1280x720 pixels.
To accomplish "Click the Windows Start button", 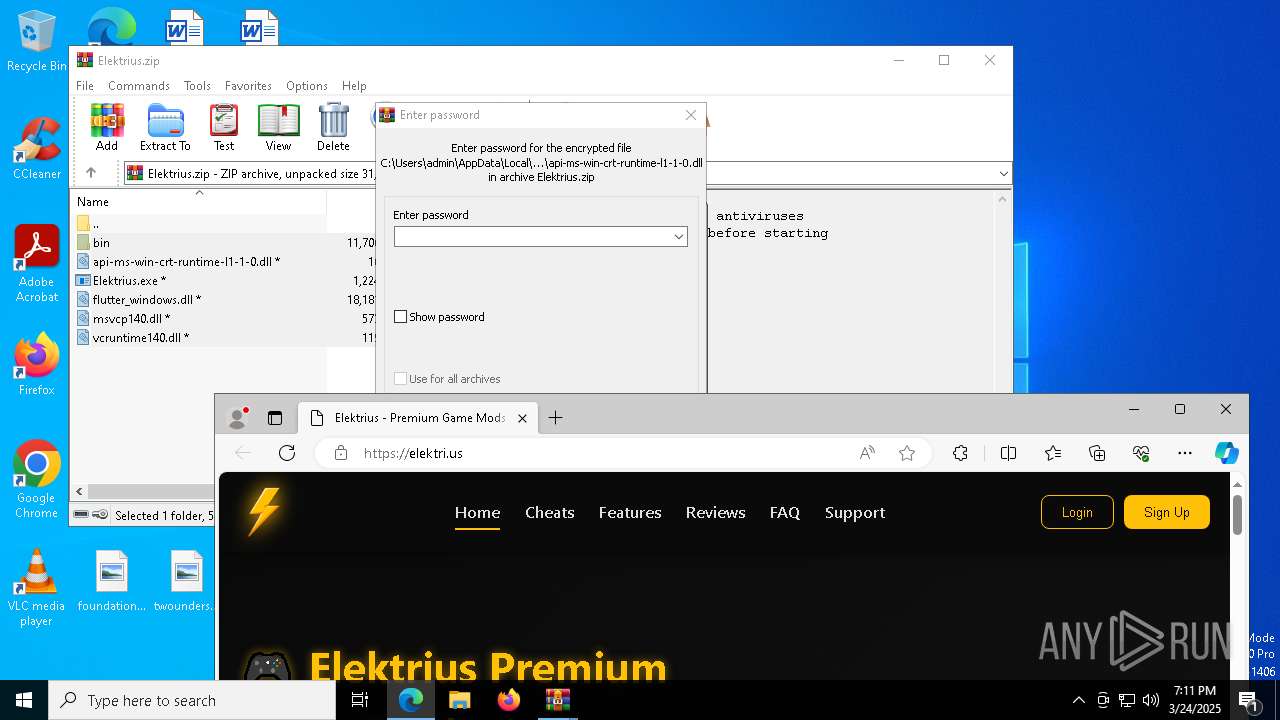I will 24,700.
